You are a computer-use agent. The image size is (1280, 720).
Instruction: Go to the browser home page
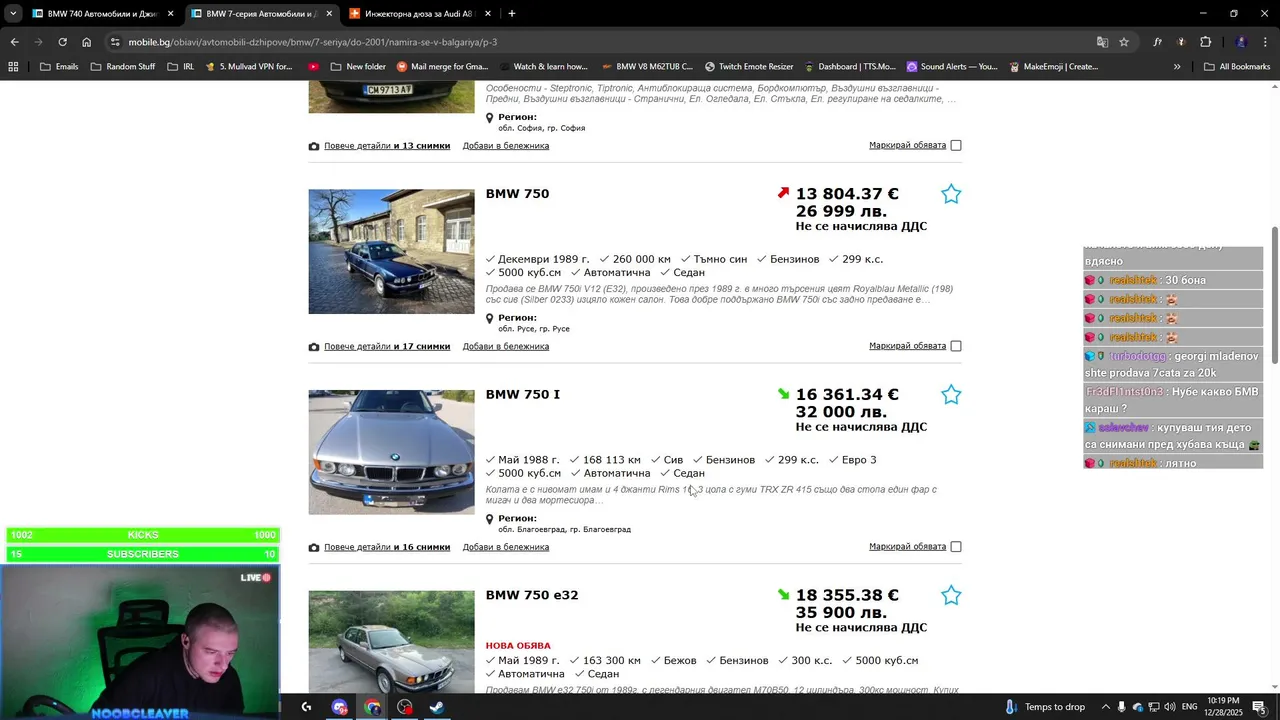pyautogui.click(x=87, y=42)
